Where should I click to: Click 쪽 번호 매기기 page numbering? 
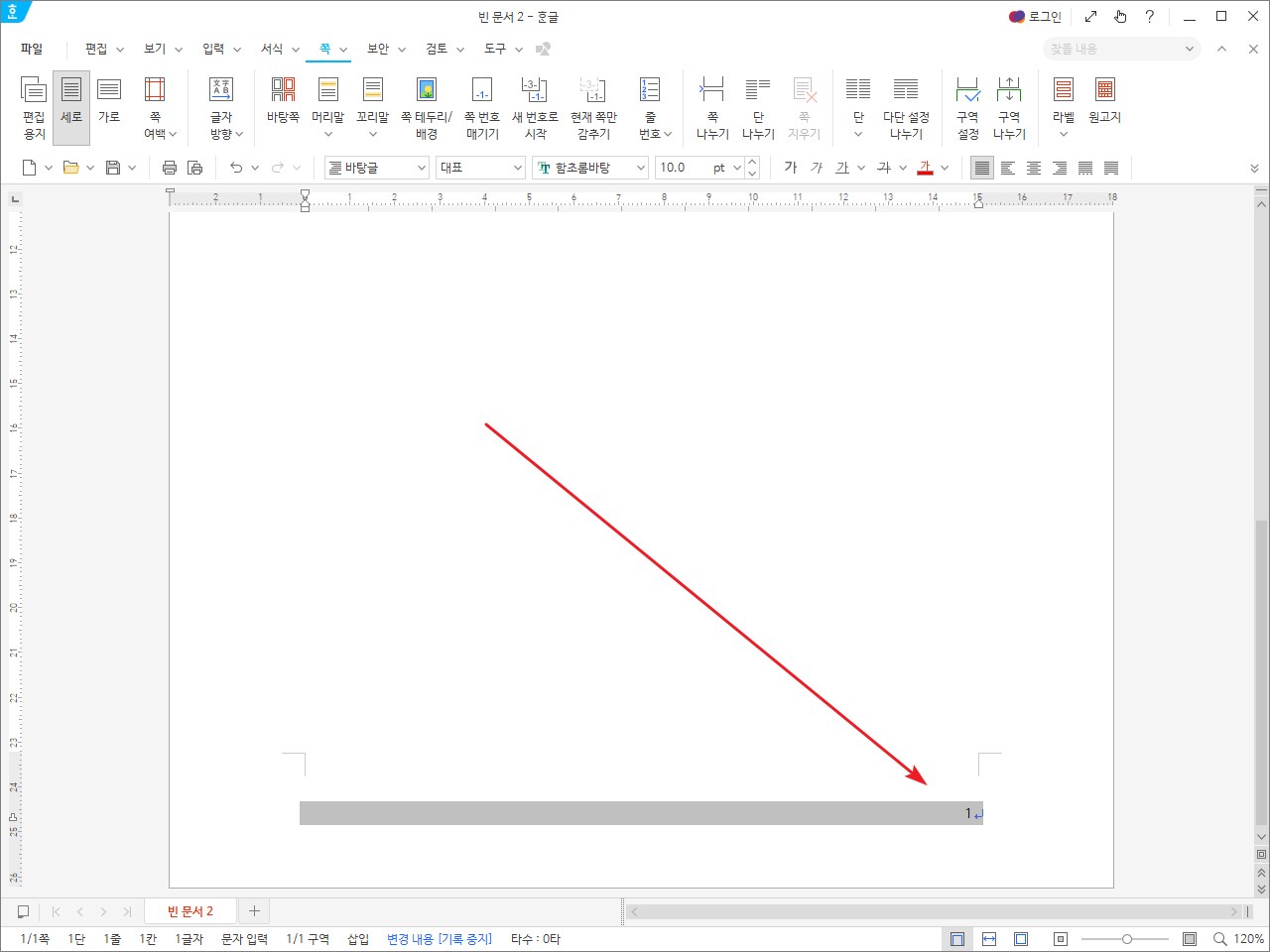482,108
